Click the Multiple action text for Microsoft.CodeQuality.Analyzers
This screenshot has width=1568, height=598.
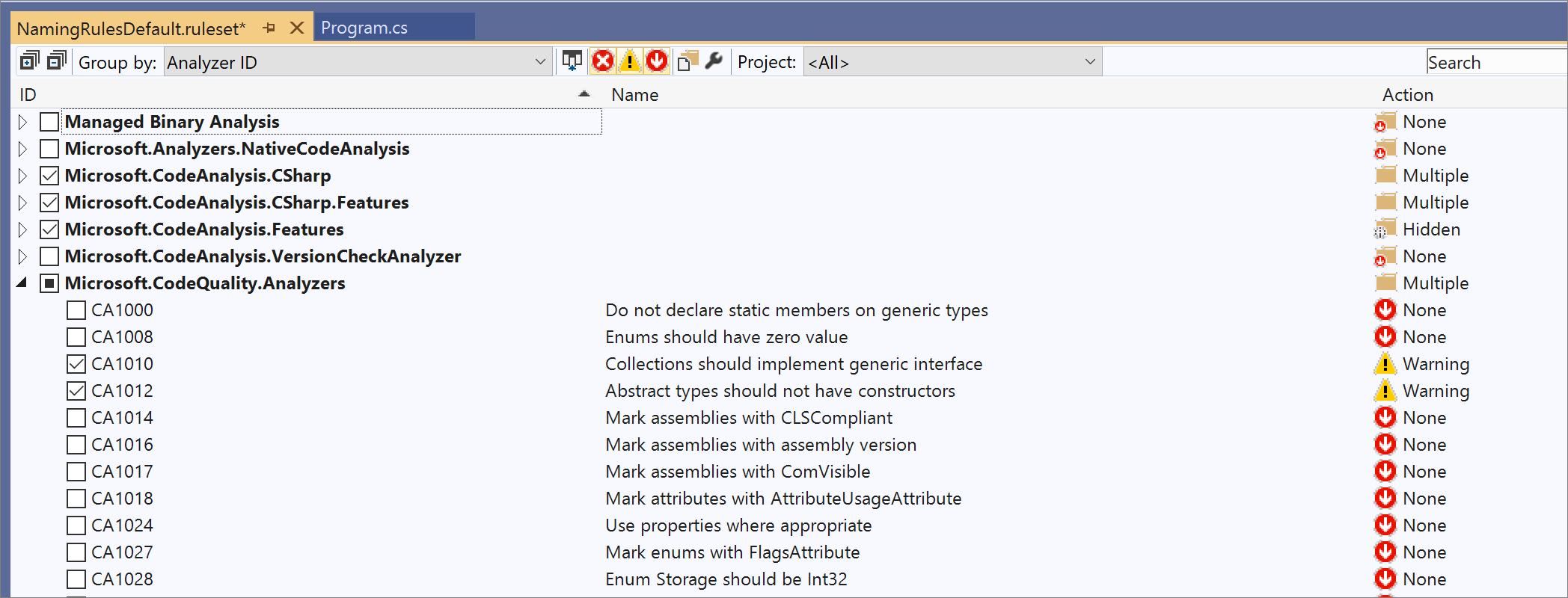(1436, 283)
